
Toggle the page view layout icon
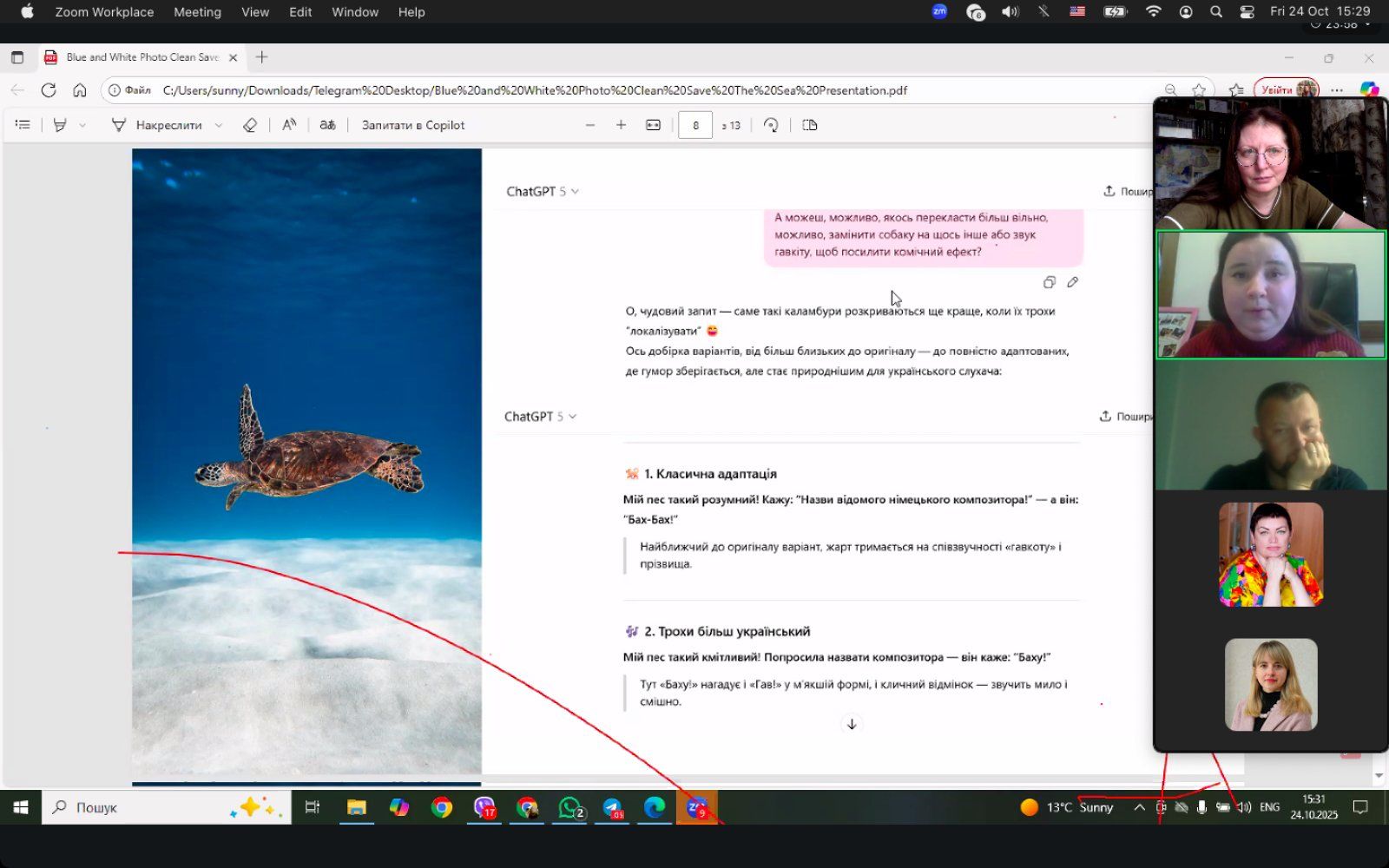[810, 125]
